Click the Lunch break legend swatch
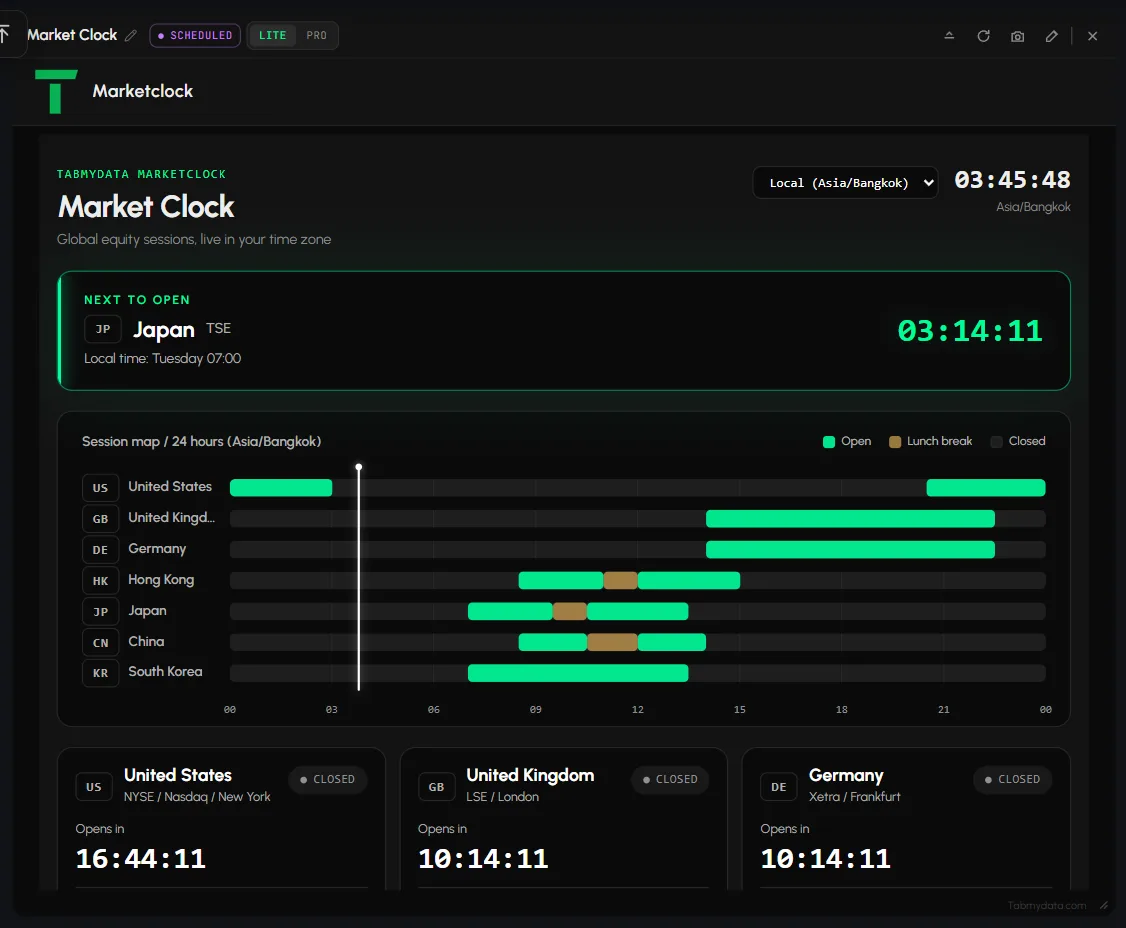Image resolution: width=1126 pixels, height=928 pixels. (895, 442)
